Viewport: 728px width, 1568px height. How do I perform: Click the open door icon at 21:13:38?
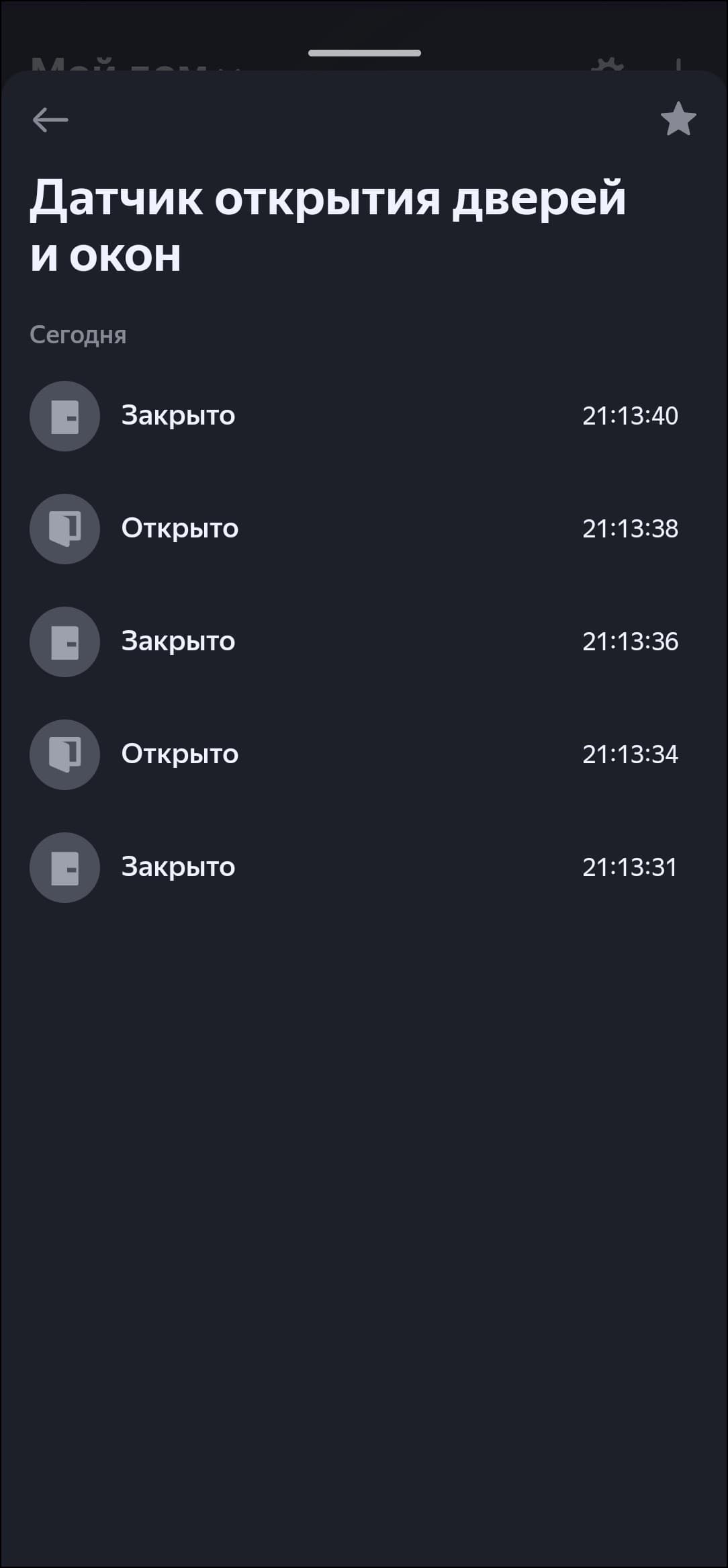pos(64,529)
